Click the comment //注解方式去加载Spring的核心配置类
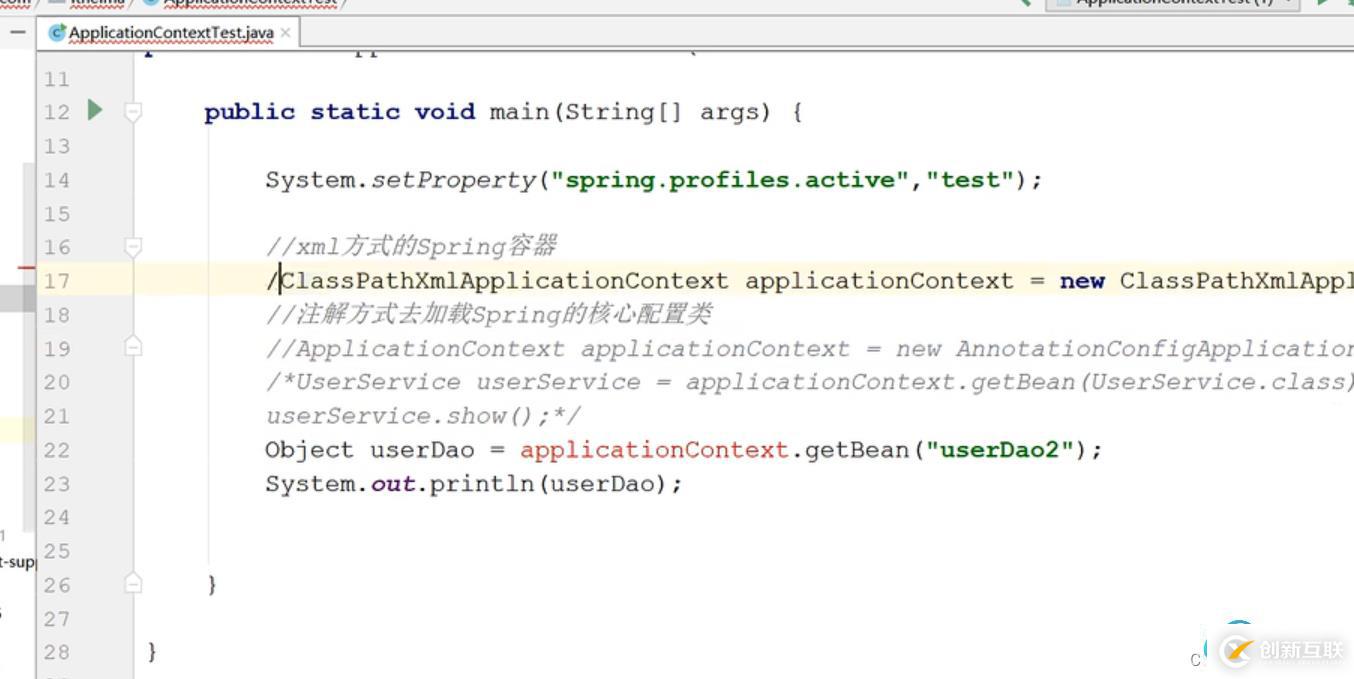Viewport: 1354px width, 679px height. click(489, 314)
